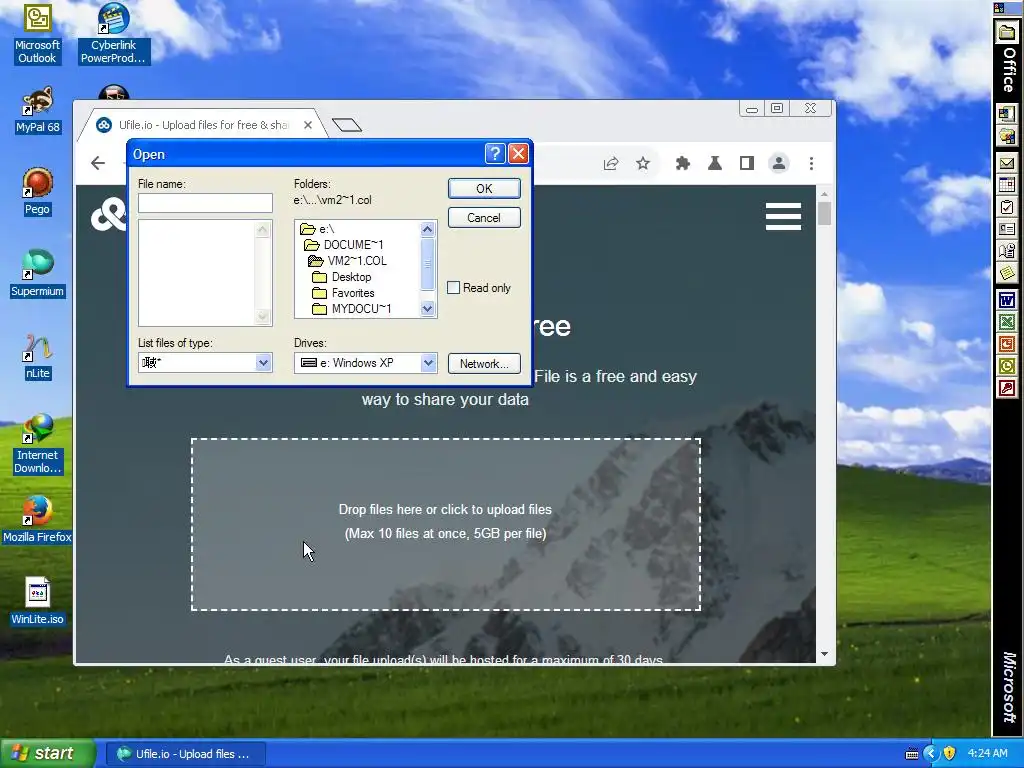Click the flask experiments icon
Image resolution: width=1024 pixels, height=768 pixels.
coord(714,163)
